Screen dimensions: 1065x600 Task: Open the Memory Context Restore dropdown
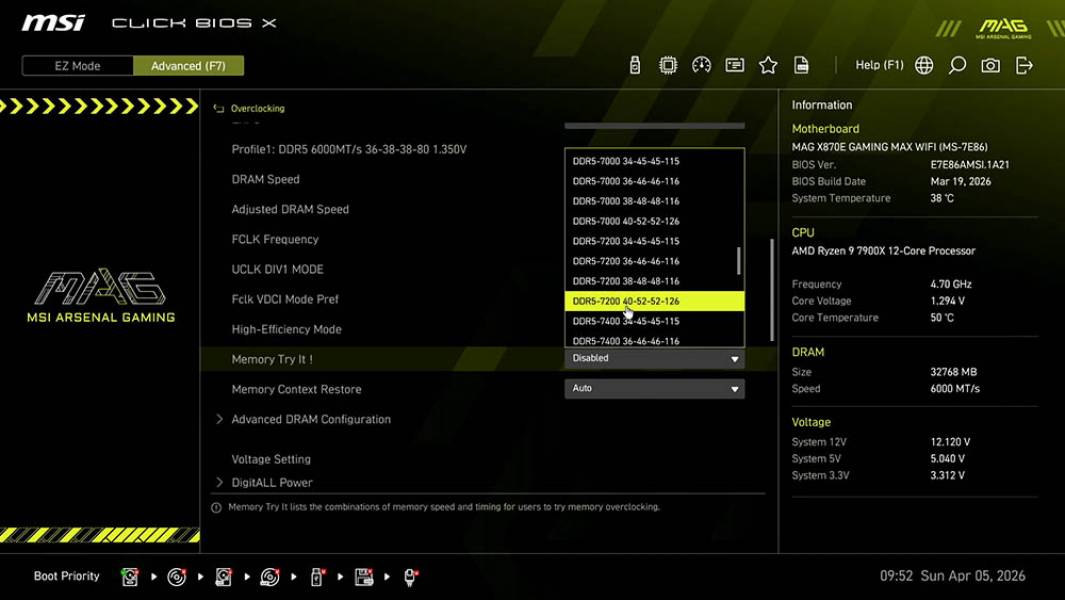click(x=654, y=388)
